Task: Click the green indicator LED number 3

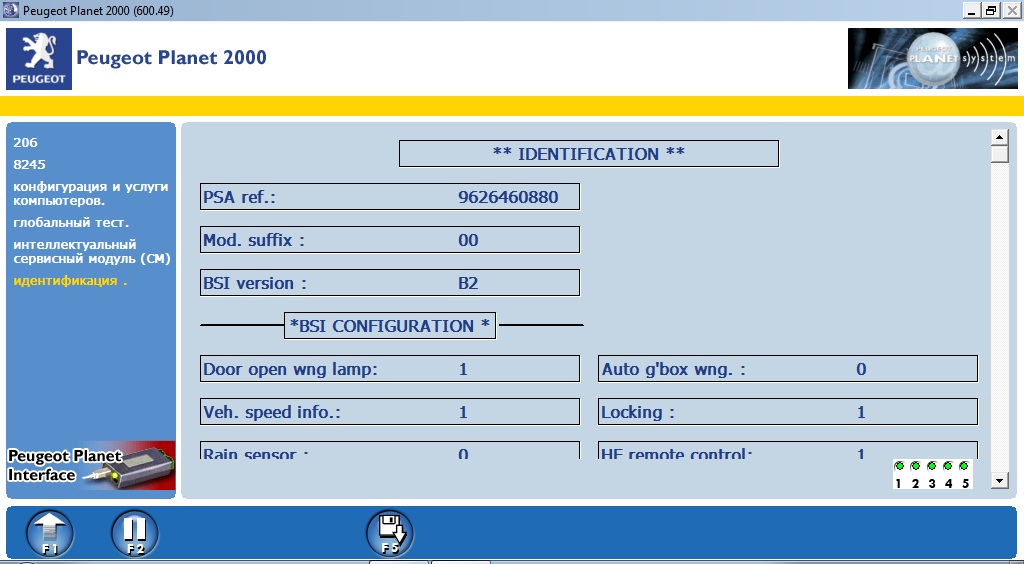Action: coord(932,466)
